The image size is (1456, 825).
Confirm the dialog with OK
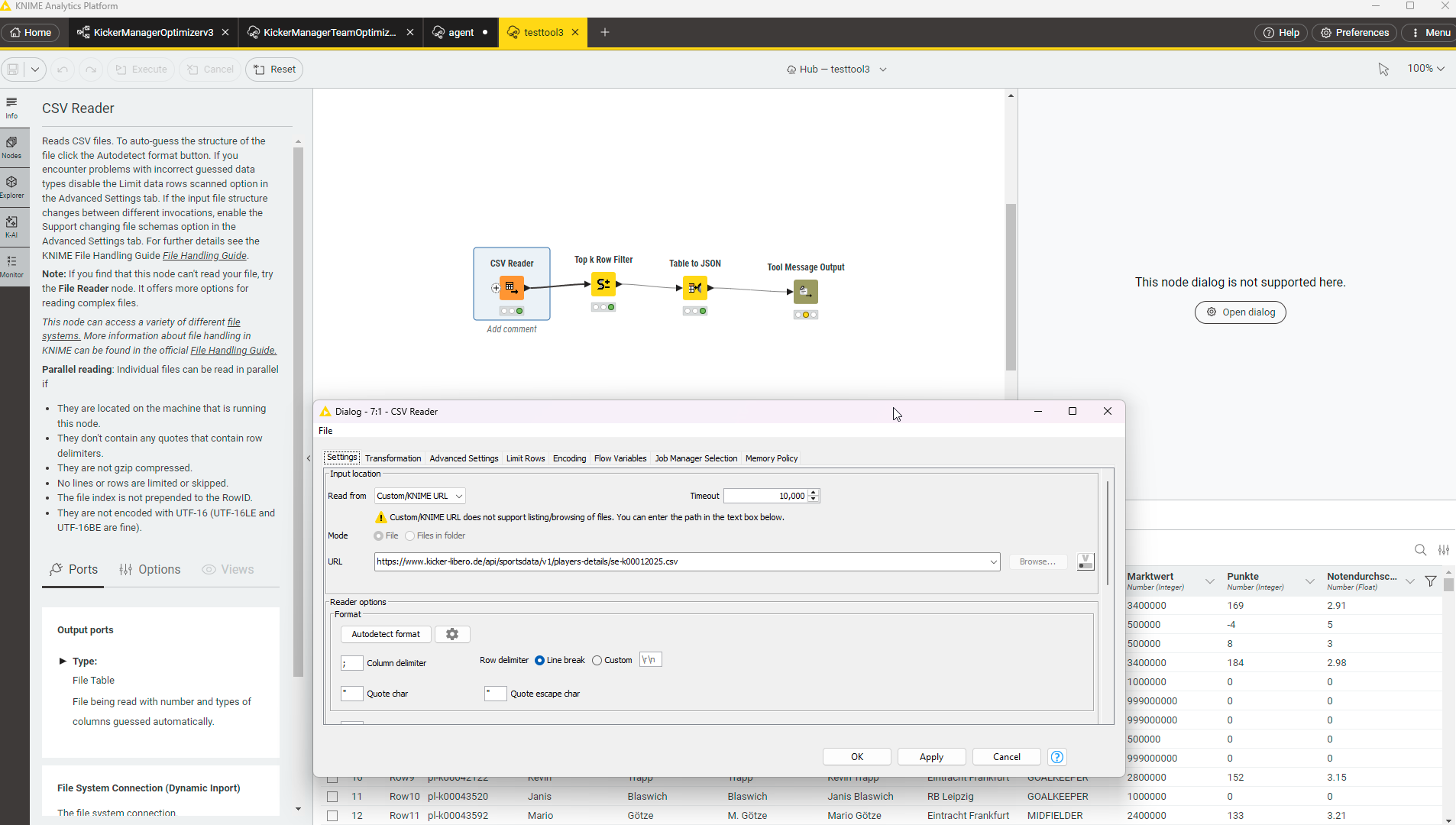(x=857, y=757)
